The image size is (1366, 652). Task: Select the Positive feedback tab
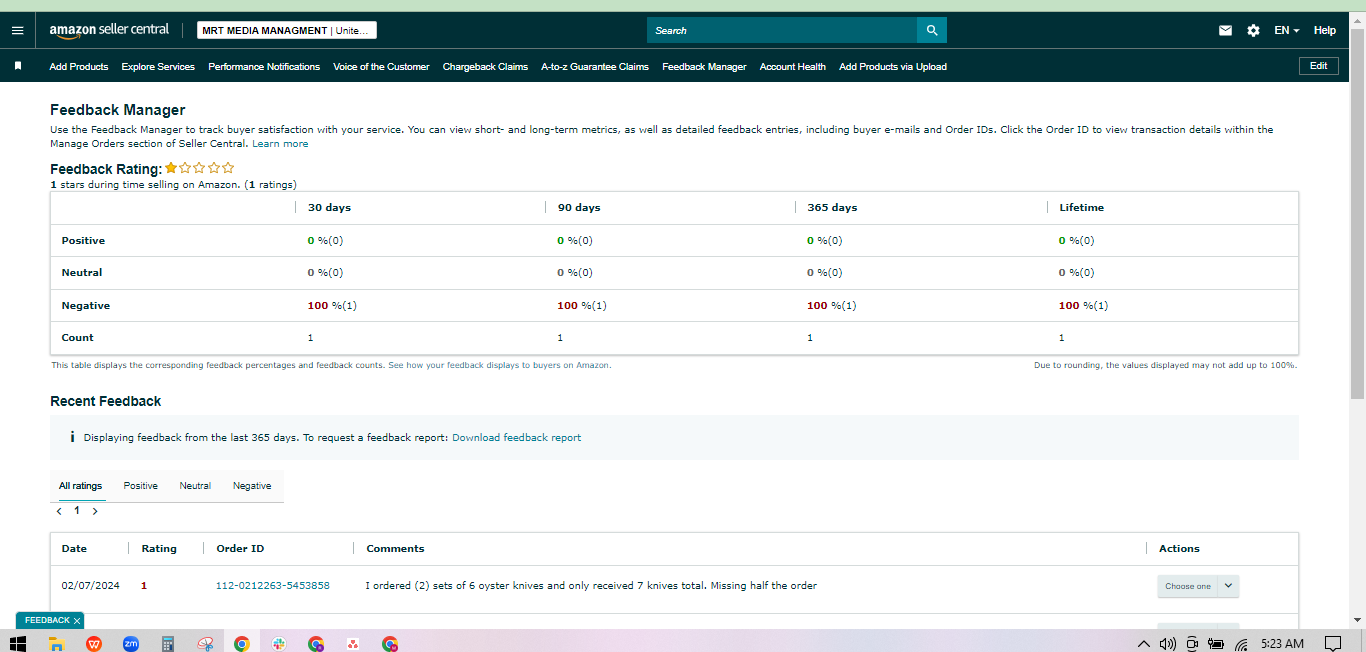point(141,486)
